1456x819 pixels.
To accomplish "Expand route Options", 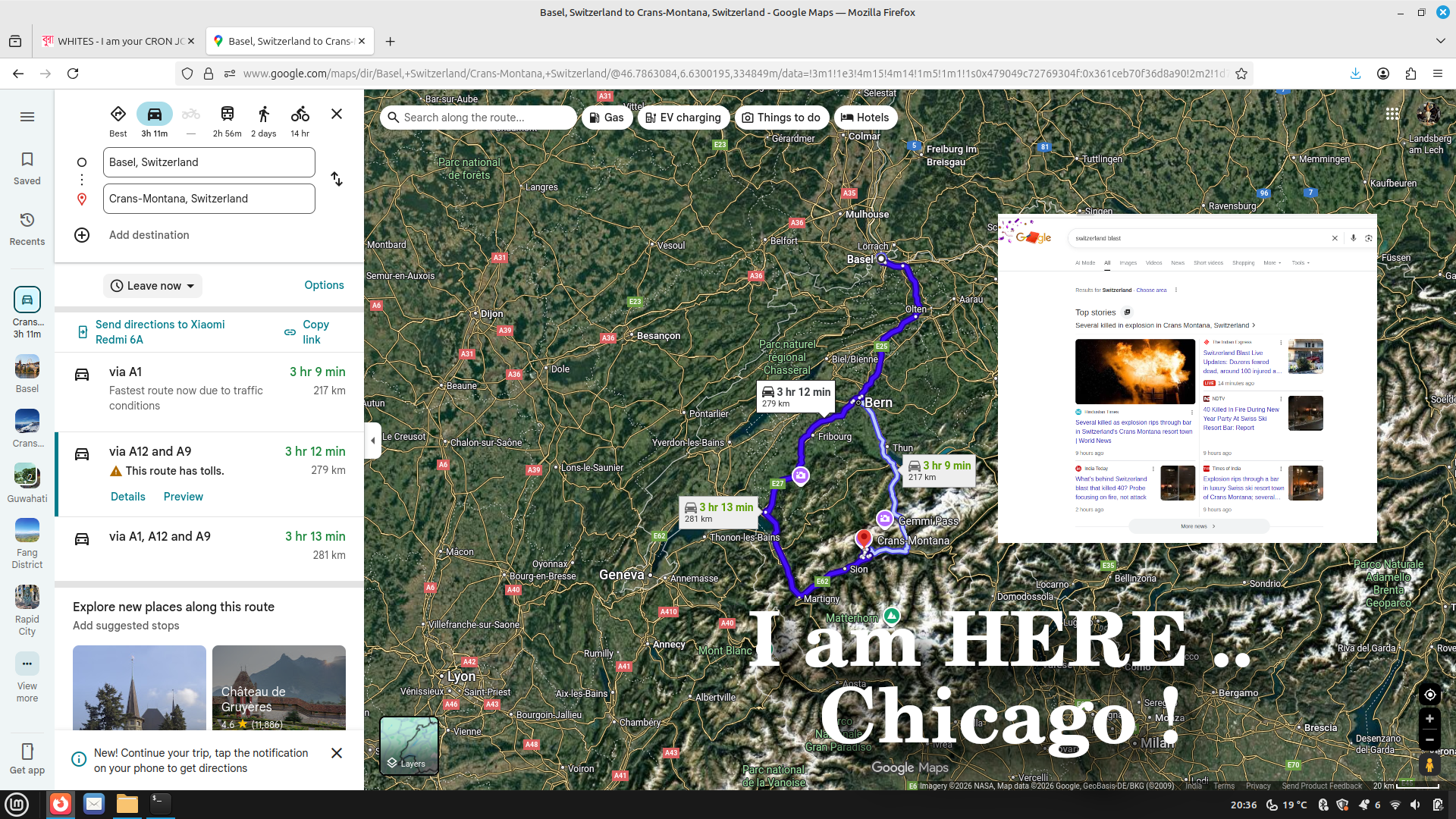I will click(x=324, y=285).
